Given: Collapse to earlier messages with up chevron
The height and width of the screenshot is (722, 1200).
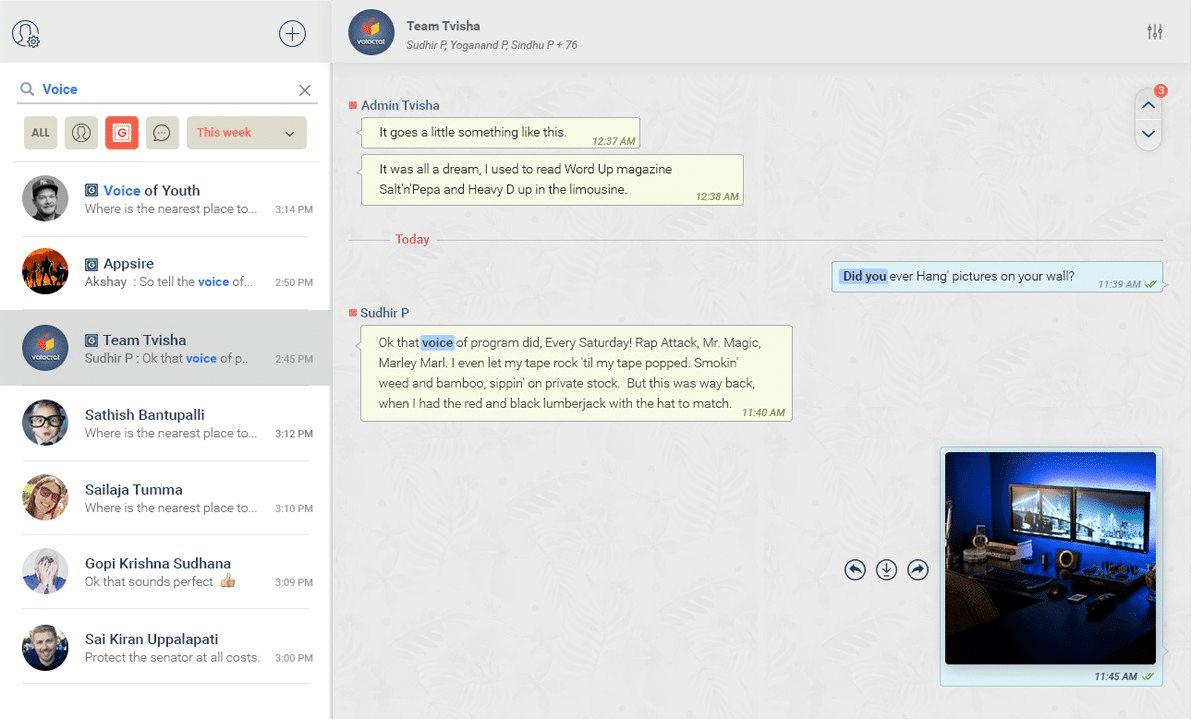Looking at the screenshot, I should pyautogui.click(x=1148, y=104).
